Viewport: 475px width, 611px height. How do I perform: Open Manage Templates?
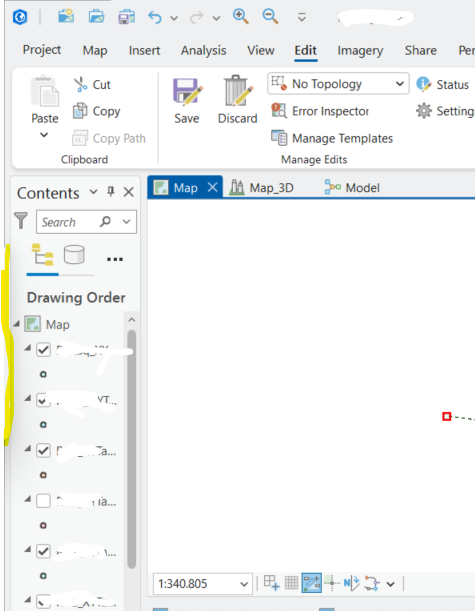[332, 138]
